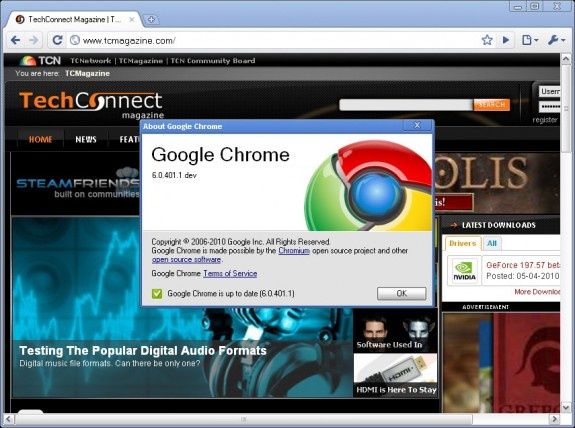Click the scrollbar down arrow
The height and width of the screenshot is (428, 575).
tap(565, 407)
